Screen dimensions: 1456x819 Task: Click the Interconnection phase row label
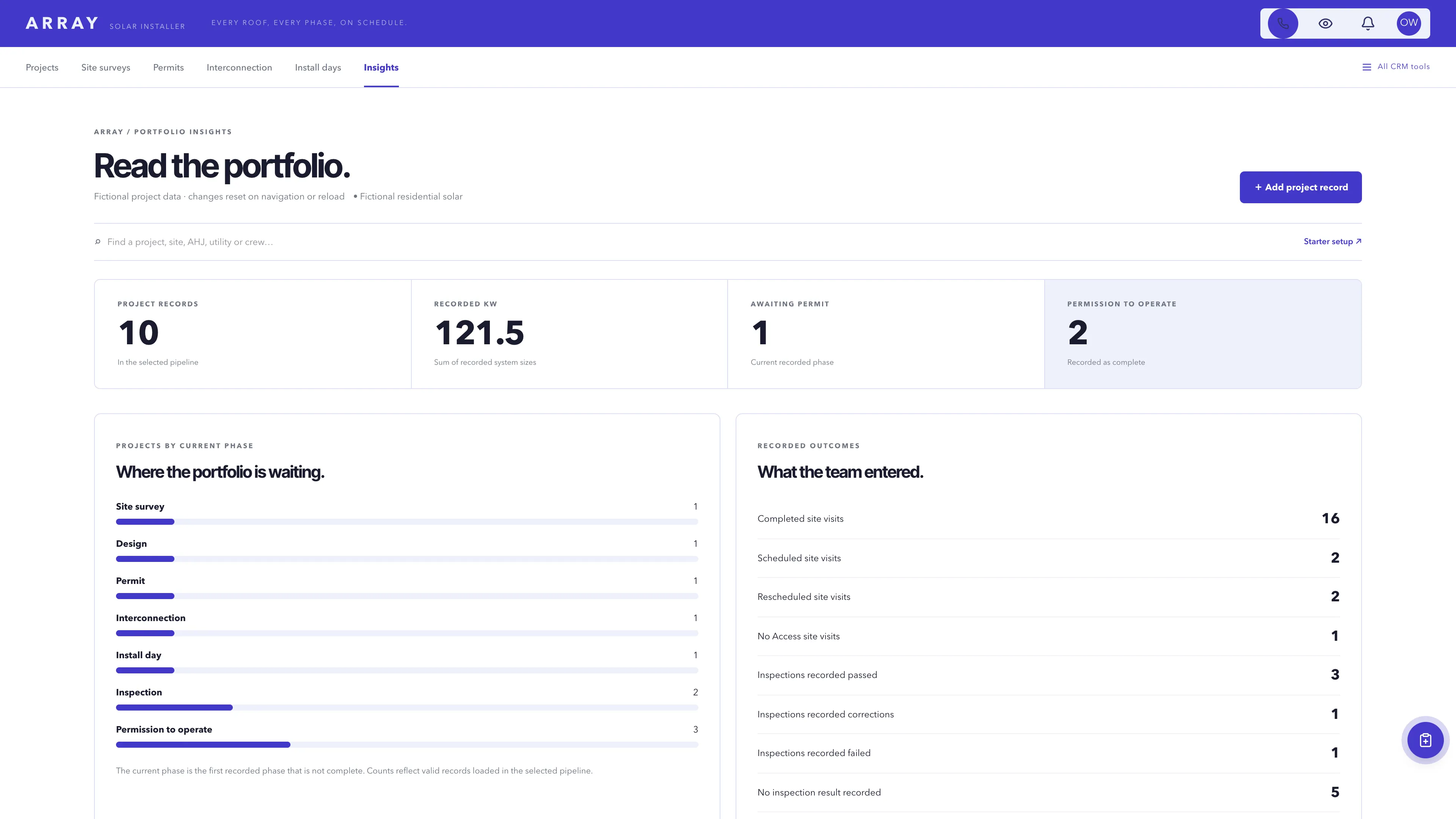point(151,618)
